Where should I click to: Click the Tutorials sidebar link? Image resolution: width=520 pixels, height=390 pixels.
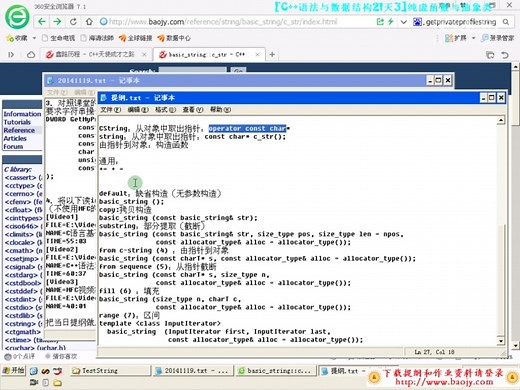pos(17,122)
